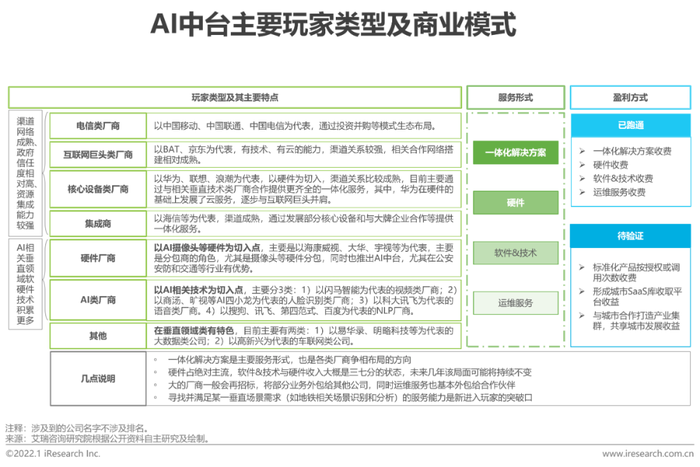Click the 核心设备类厂商 category cell
The image size is (700, 467).
98,189
